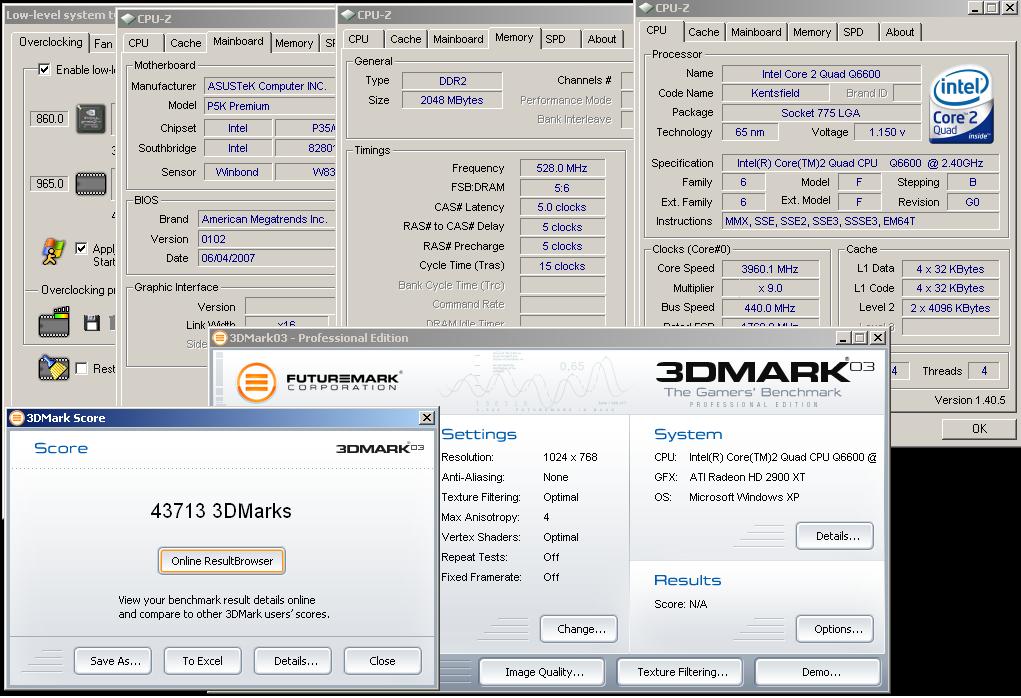The height and width of the screenshot is (698, 1021).
Task: Click the Demo... button
Action: 820,672
